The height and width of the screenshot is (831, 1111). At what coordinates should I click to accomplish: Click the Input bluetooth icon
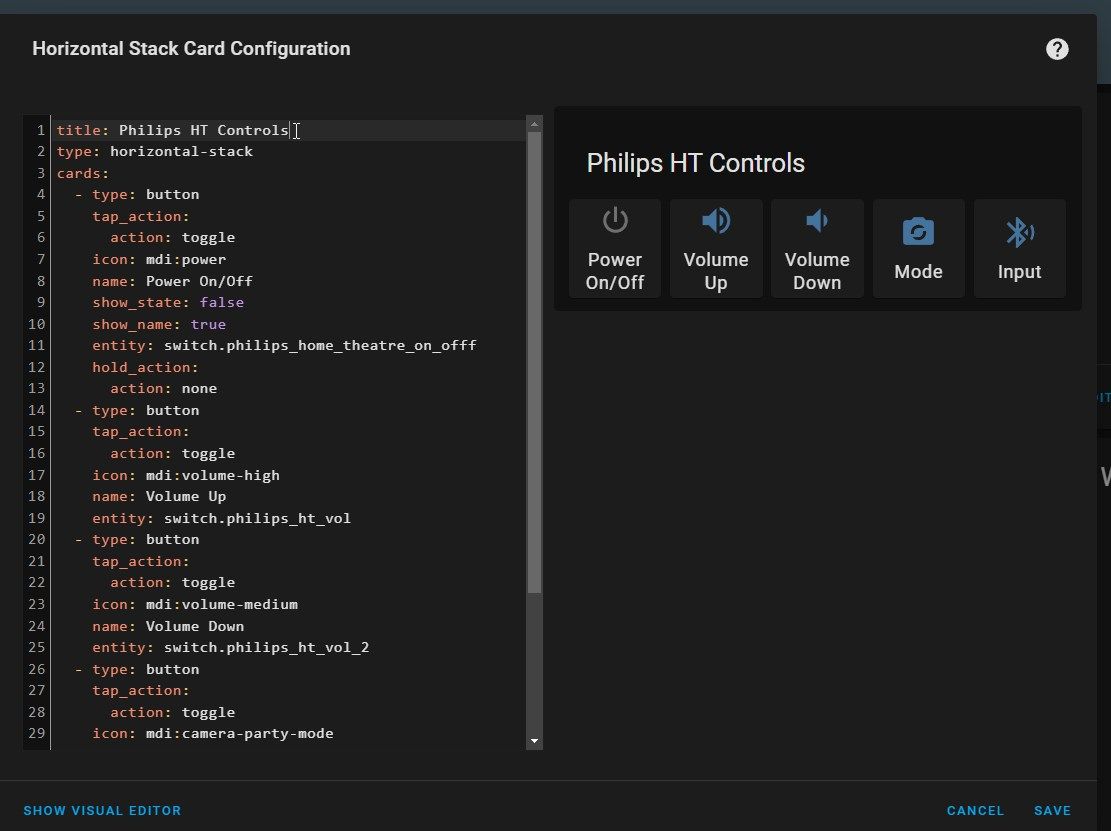[1020, 232]
